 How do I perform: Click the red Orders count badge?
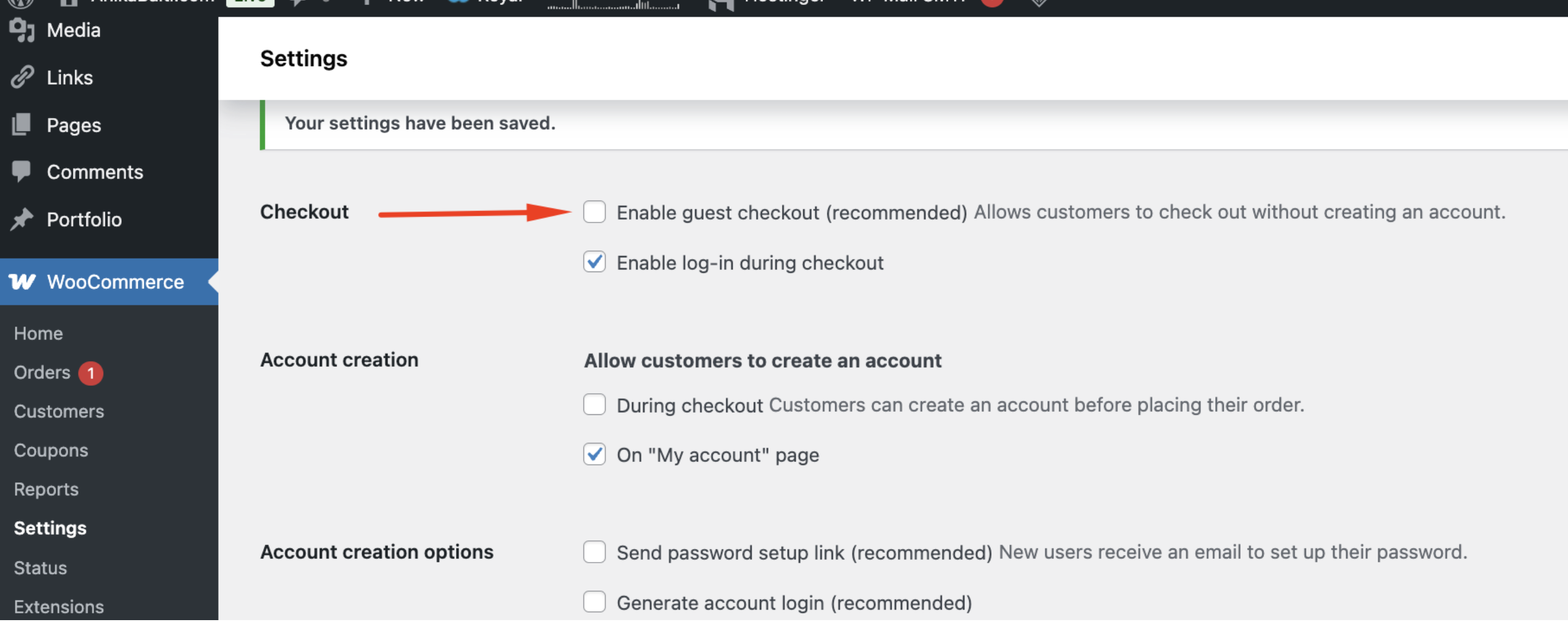click(90, 373)
